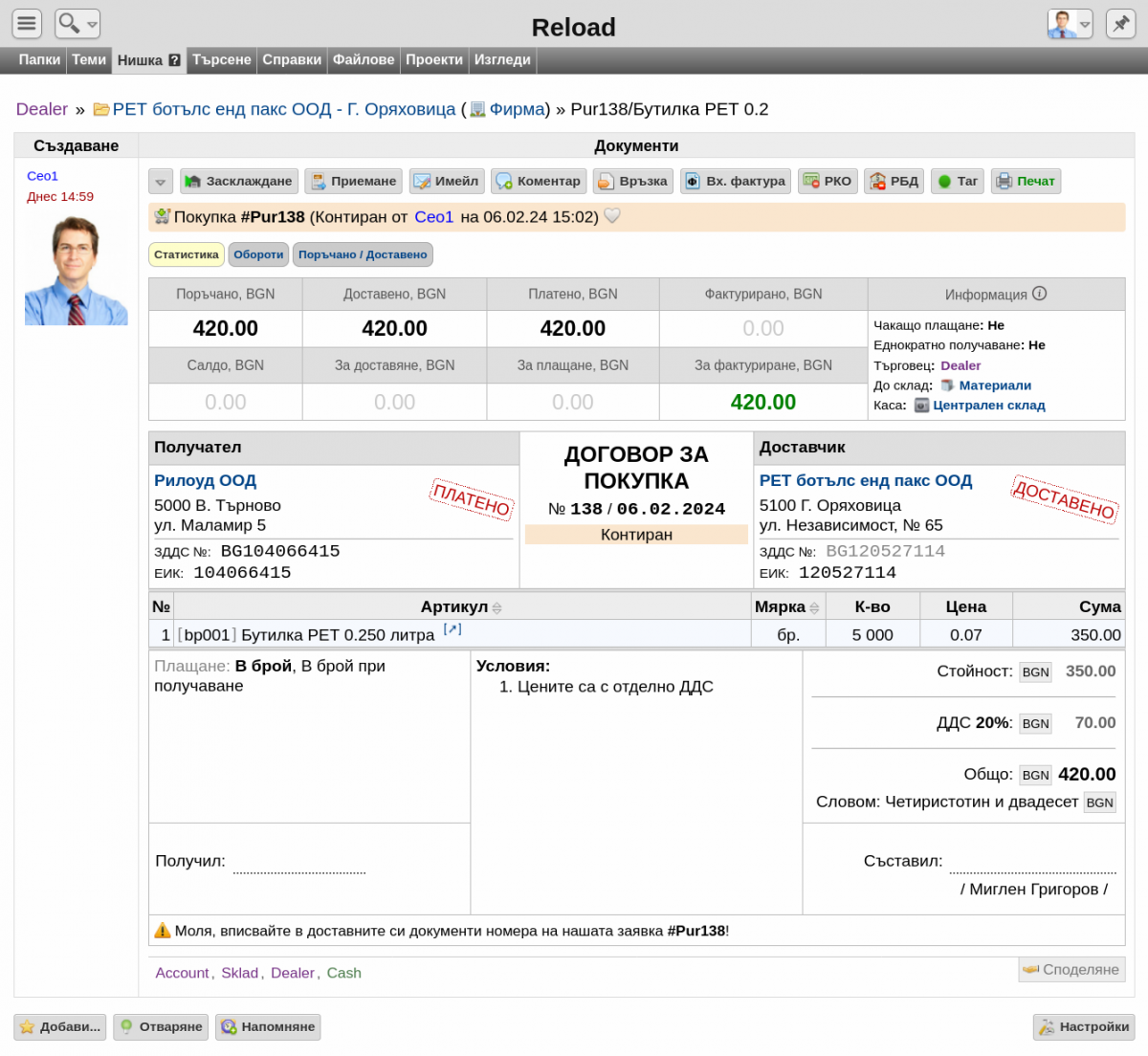Open the Справки menu item
Viewport: 1148px width, 1056px height.
[x=292, y=59]
